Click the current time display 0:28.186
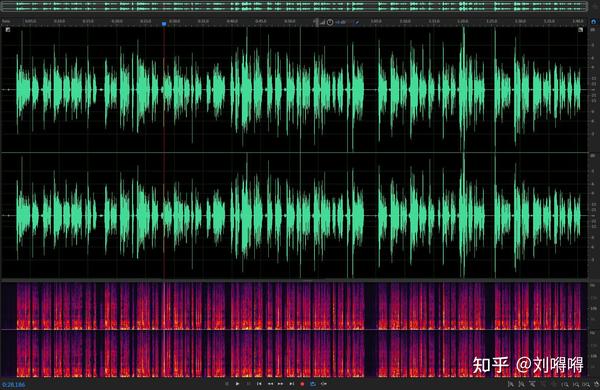Screen dimensions: 600x390 tap(13, 384)
